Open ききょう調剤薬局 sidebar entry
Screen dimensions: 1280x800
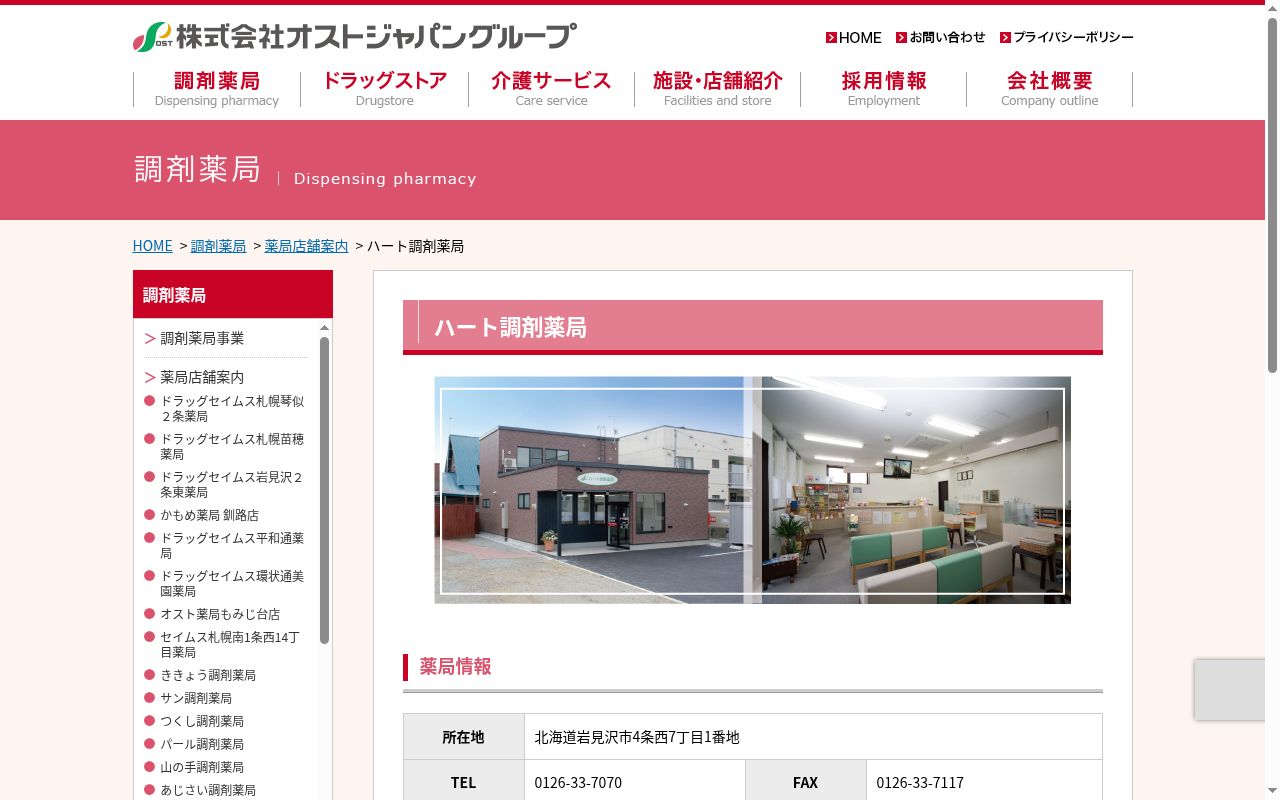pyautogui.click(x=208, y=675)
